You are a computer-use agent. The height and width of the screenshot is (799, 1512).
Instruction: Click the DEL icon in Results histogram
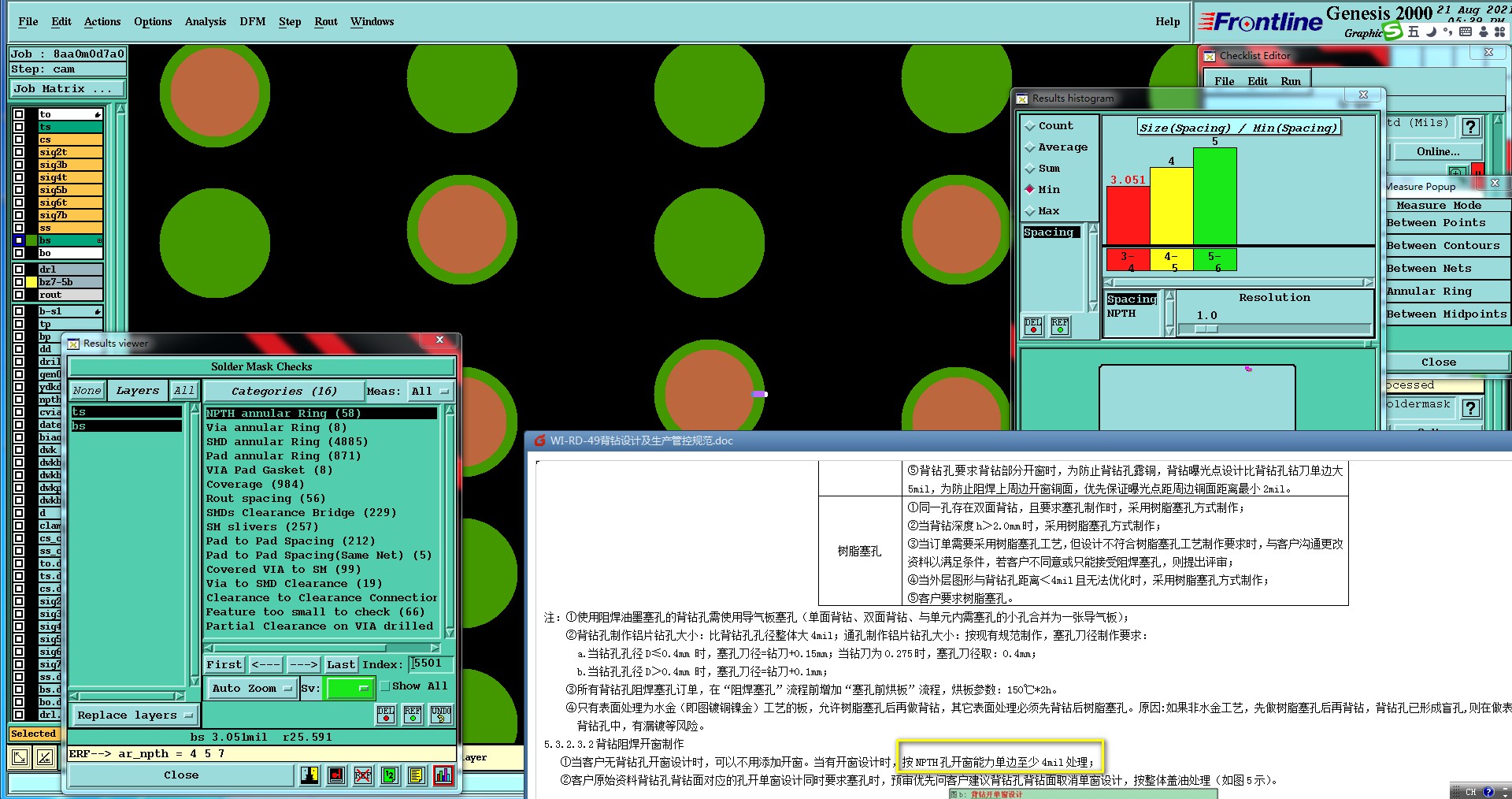(1032, 325)
